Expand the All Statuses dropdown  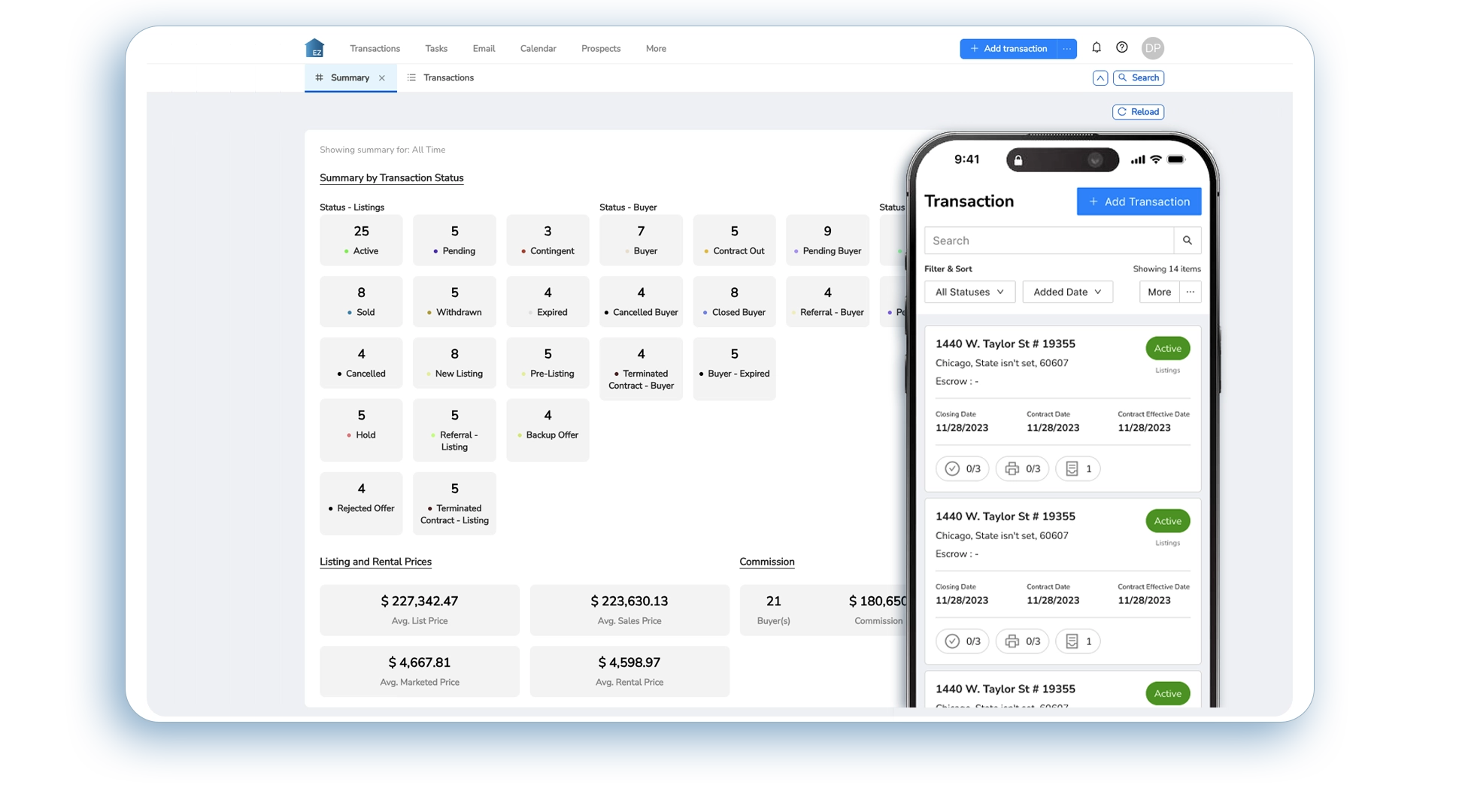969,292
